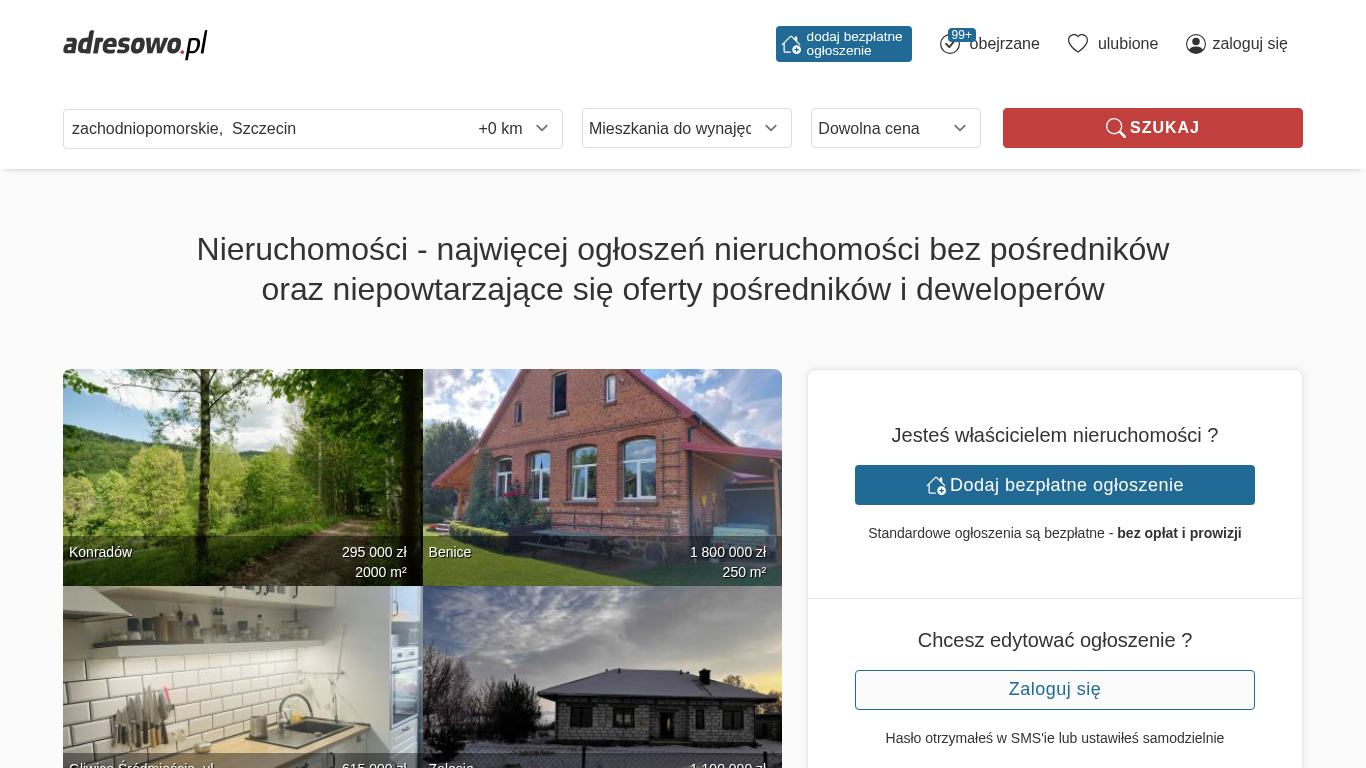Click the house icon in Dodaj bezpłatne ogłoszenie
Viewport: 1366px width, 768px height.
coord(936,485)
